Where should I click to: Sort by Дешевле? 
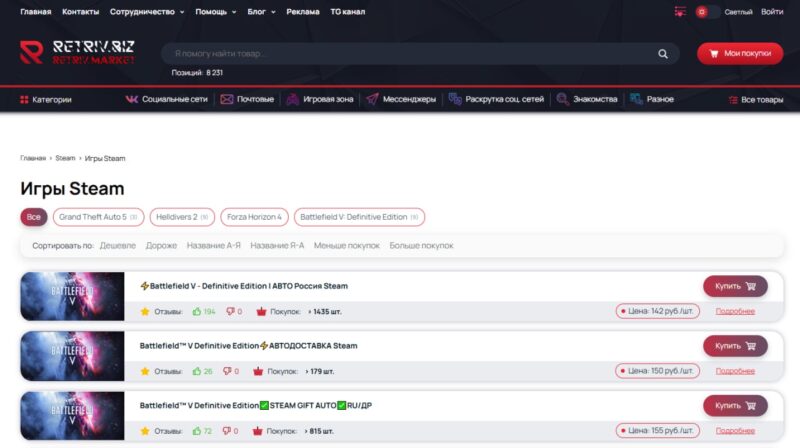(118, 245)
